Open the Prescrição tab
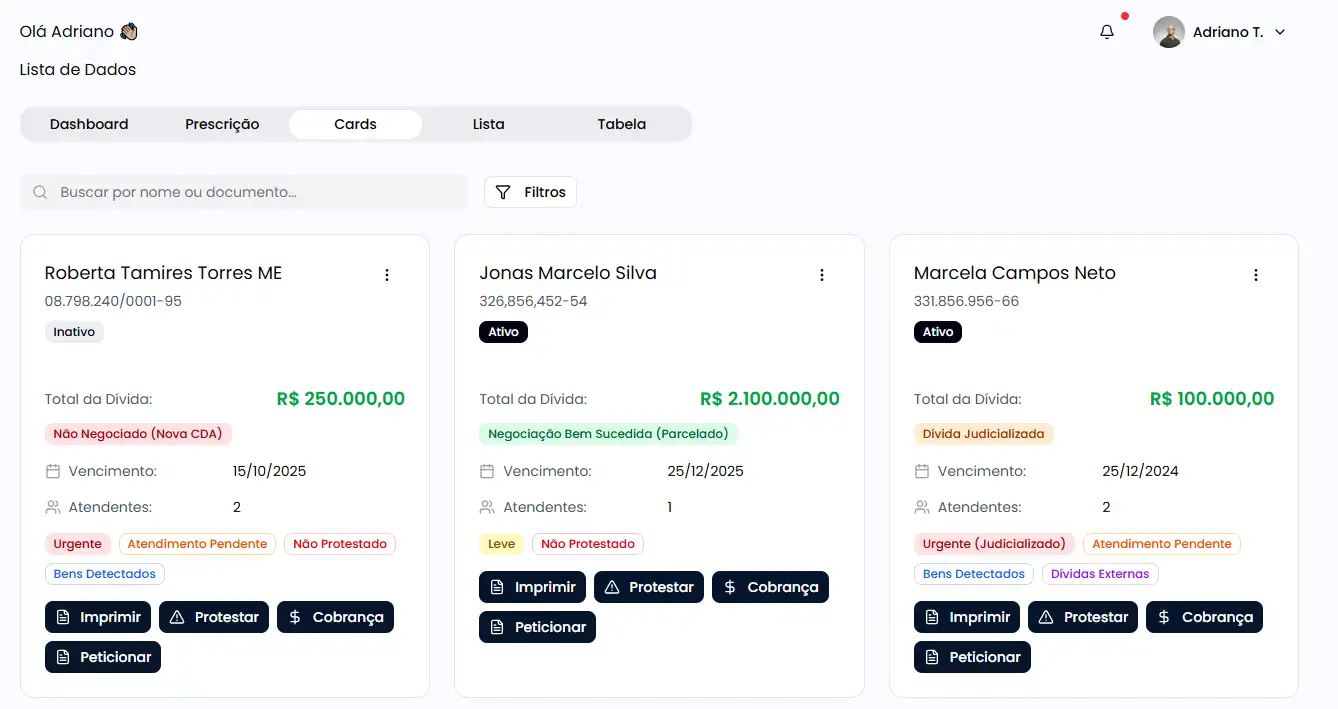The image size is (1338, 709). click(222, 124)
